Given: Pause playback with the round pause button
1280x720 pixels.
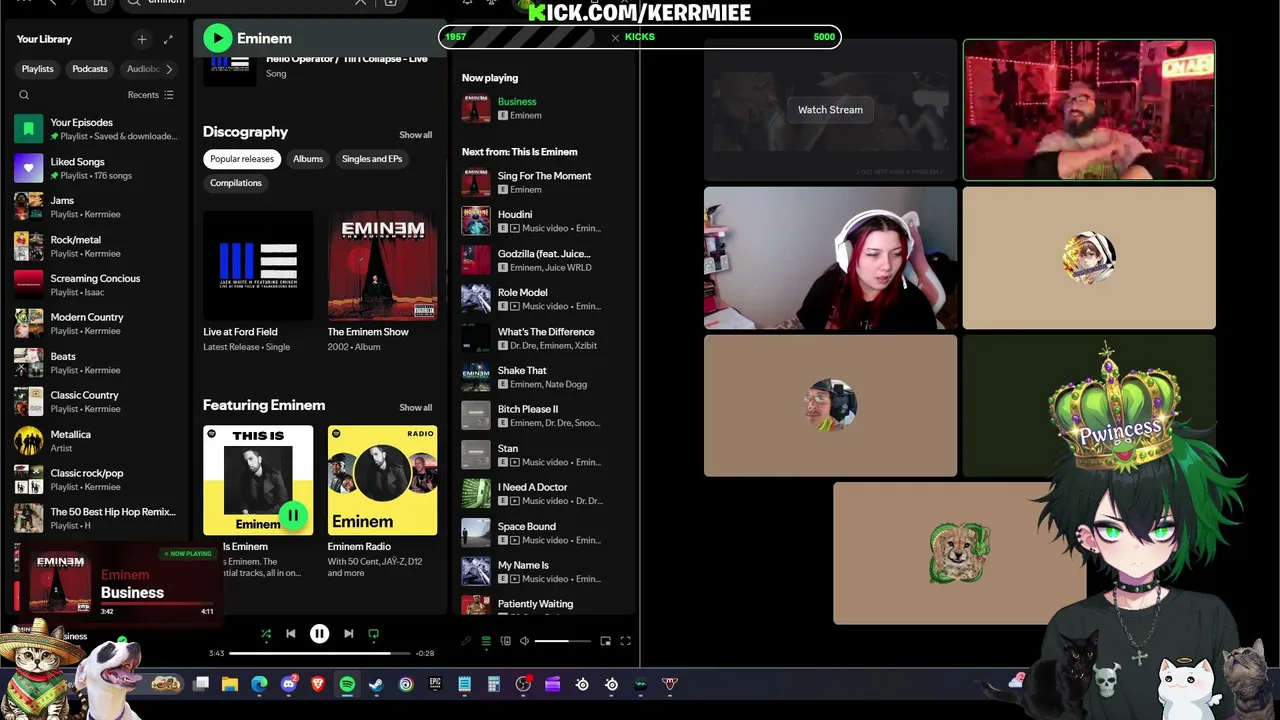Looking at the screenshot, I should point(320,634).
